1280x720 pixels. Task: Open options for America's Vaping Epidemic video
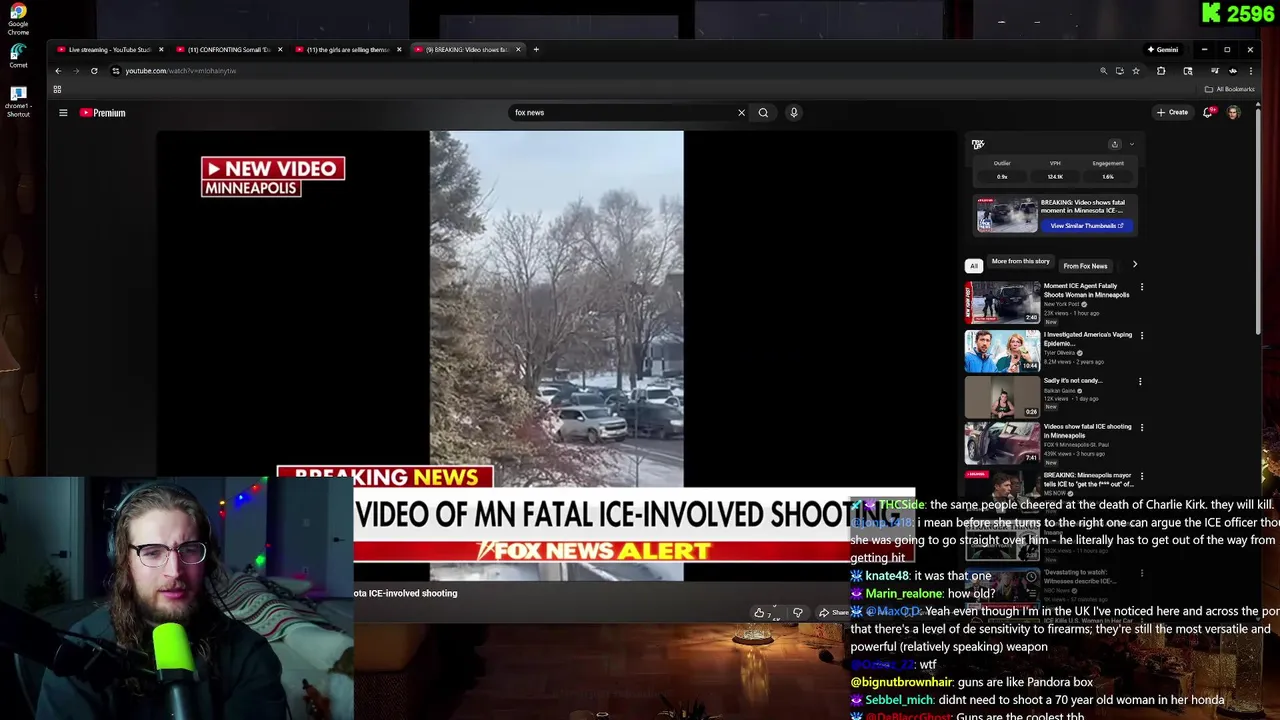pos(1142,336)
